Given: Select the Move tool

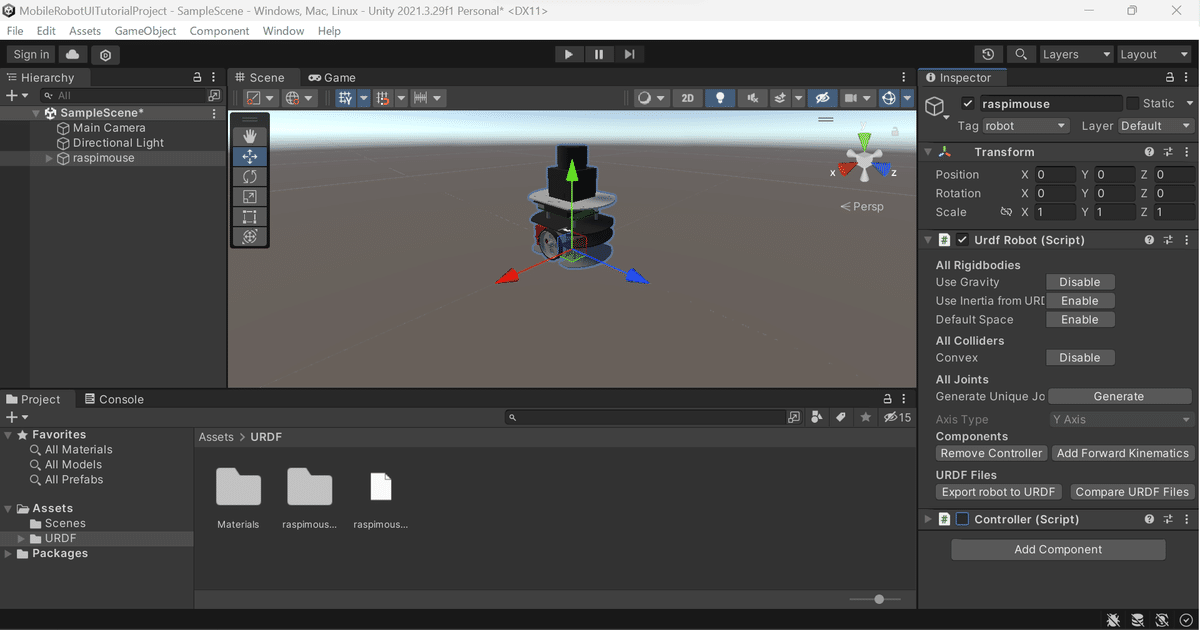Looking at the screenshot, I should click(250, 156).
